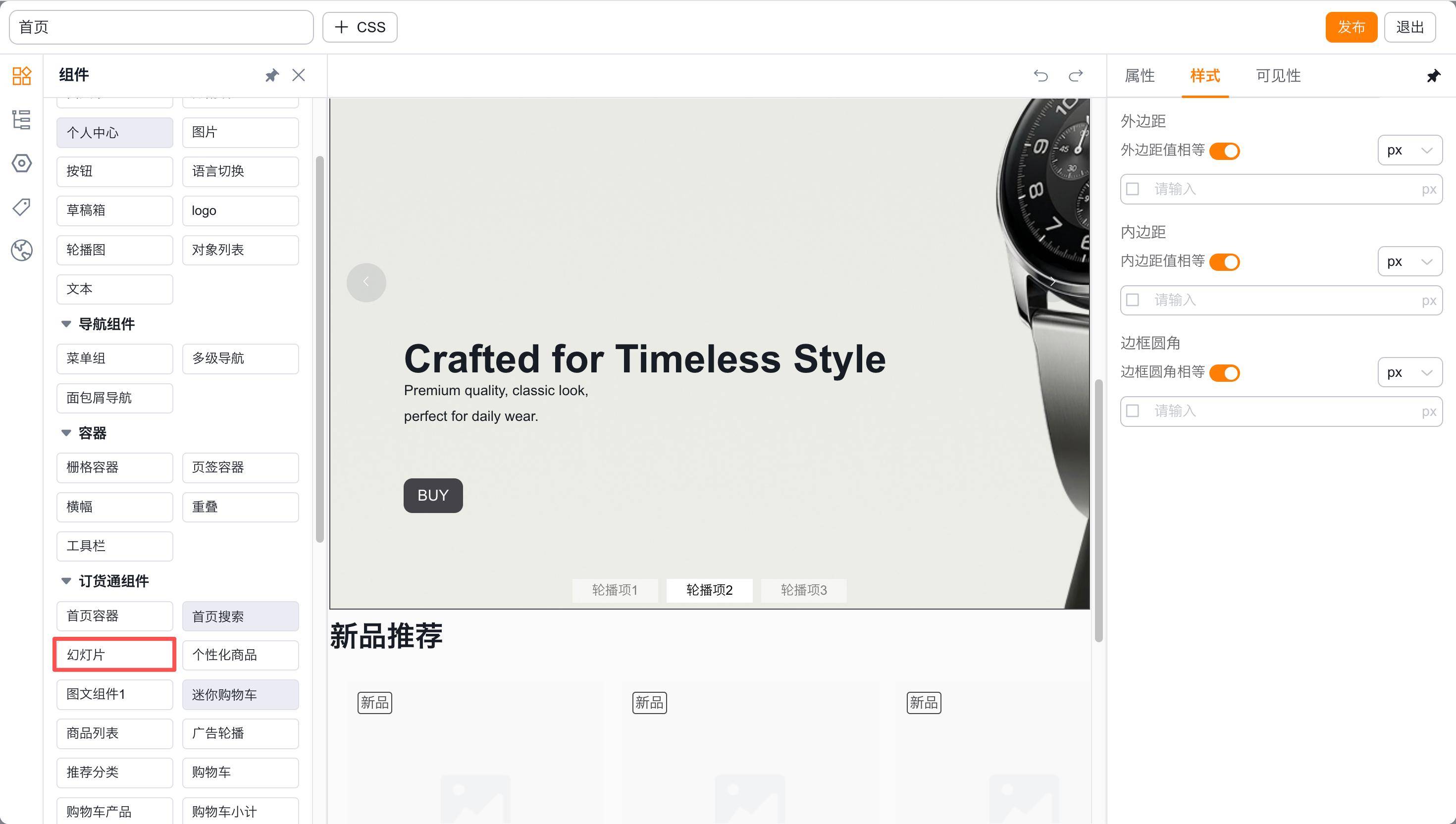Click the tag icon in left sidebar
The image size is (1456, 824).
click(x=21, y=206)
